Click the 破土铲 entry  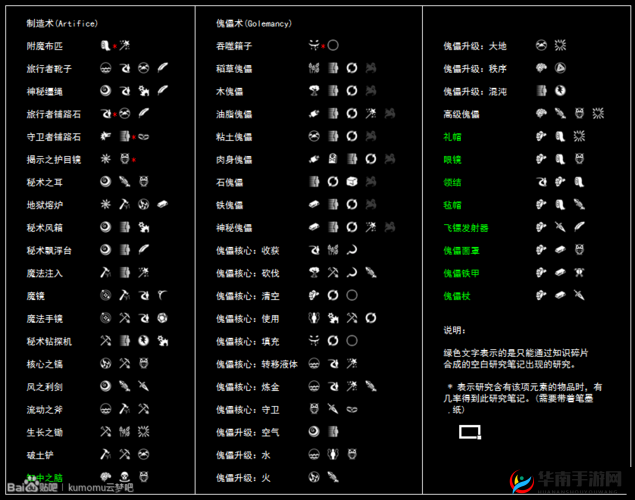pyautogui.click(x=40, y=455)
